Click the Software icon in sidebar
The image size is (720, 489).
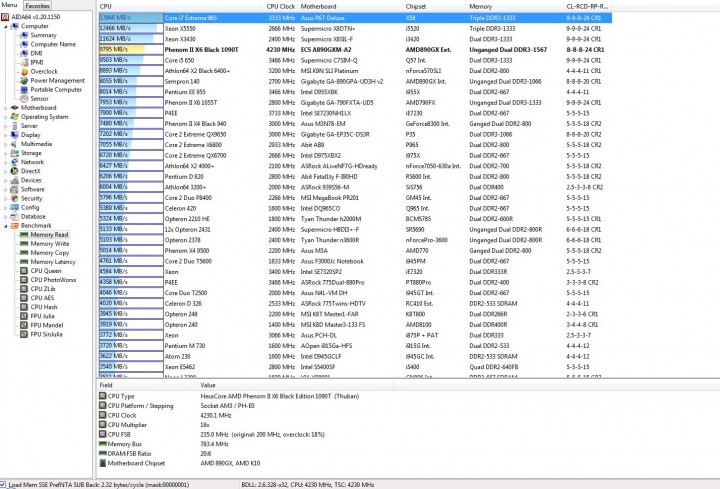[15, 189]
